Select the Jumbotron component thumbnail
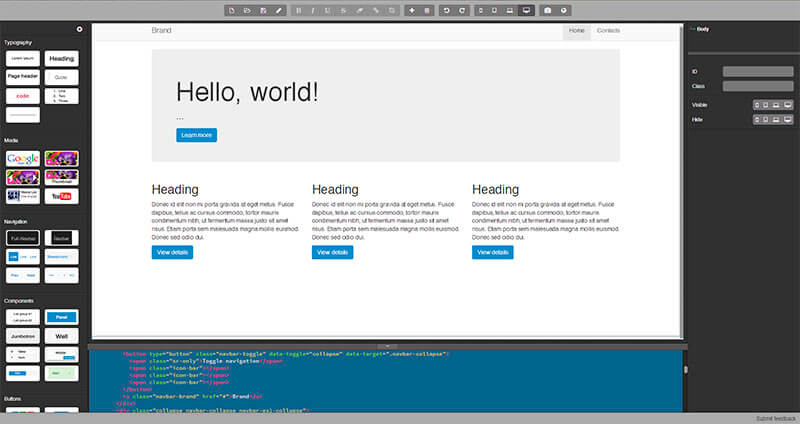800x424 pixels. 22,336
